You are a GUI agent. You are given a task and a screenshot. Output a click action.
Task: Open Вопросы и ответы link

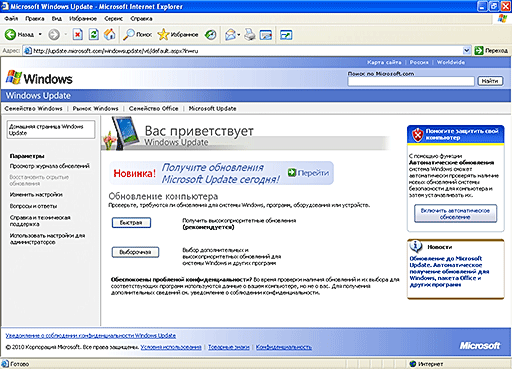[x=33, y=206]
